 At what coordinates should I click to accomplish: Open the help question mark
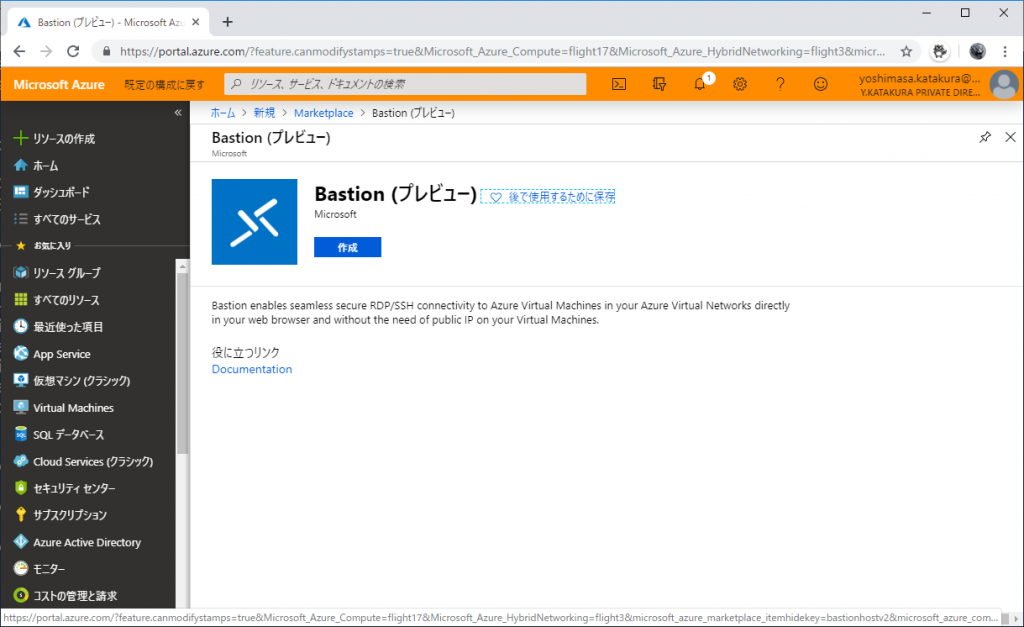pos(780,84)
